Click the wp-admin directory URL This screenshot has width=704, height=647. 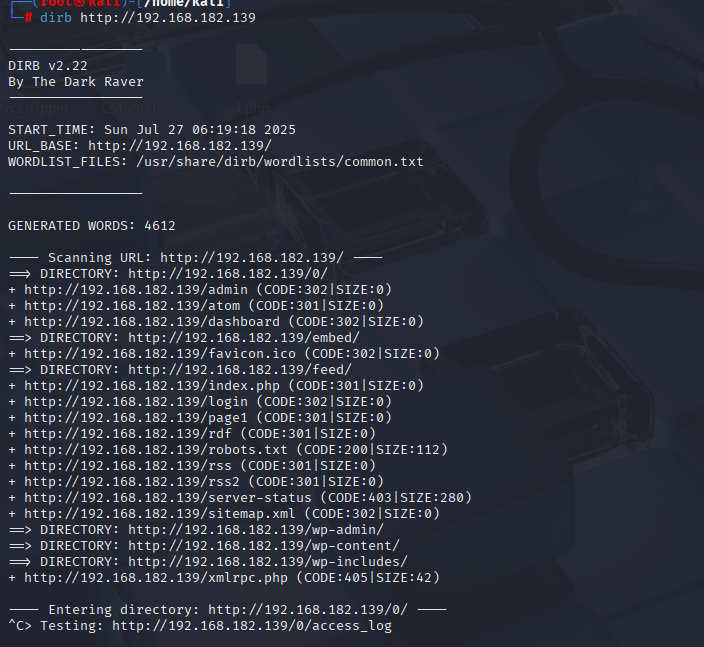pos(256,530)
